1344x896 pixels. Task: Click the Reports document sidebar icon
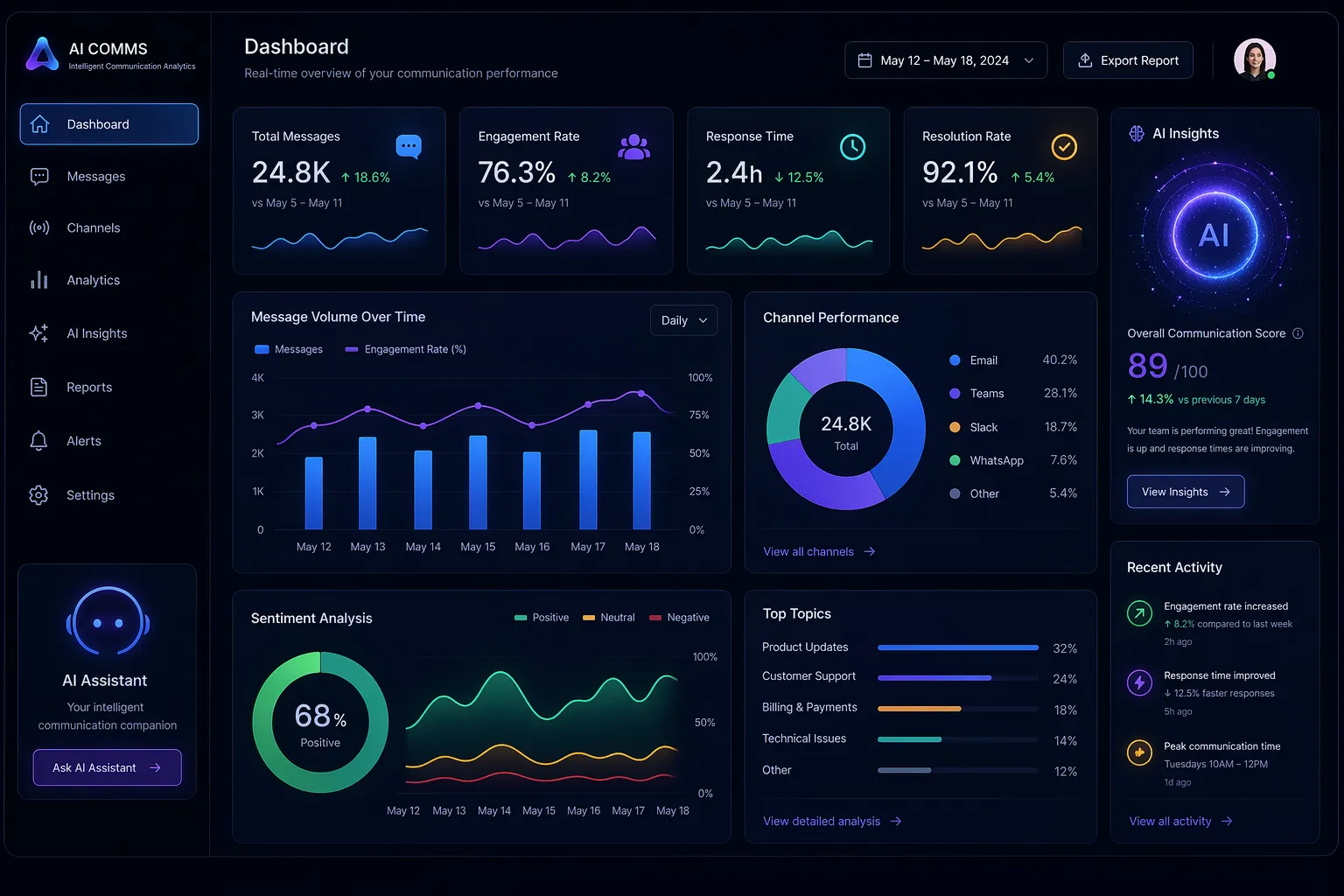(x=39, y=387)
